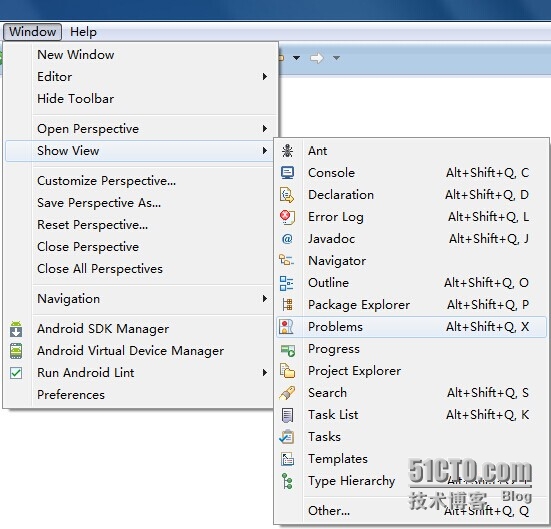Click the Console monitor icon

[287, 173]
